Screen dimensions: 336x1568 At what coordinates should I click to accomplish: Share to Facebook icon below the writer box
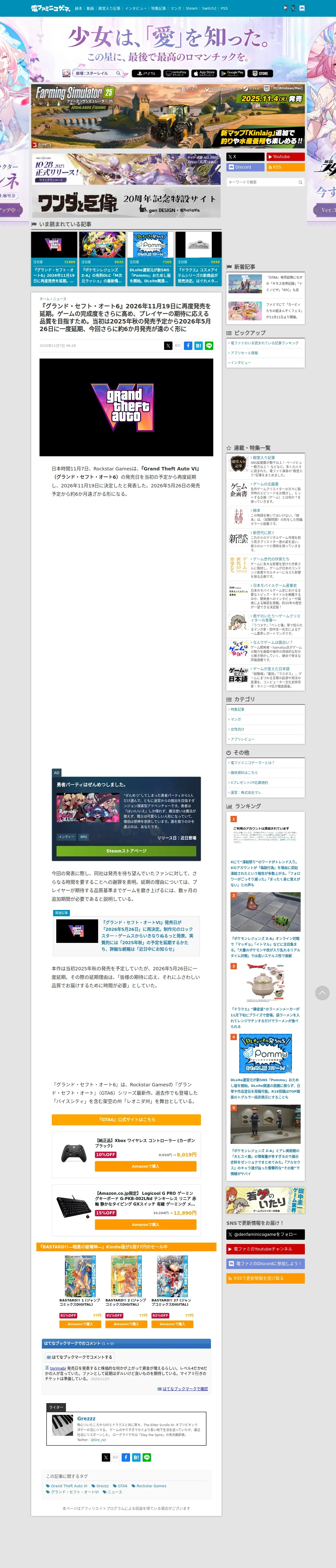(x=126, y=1457)
